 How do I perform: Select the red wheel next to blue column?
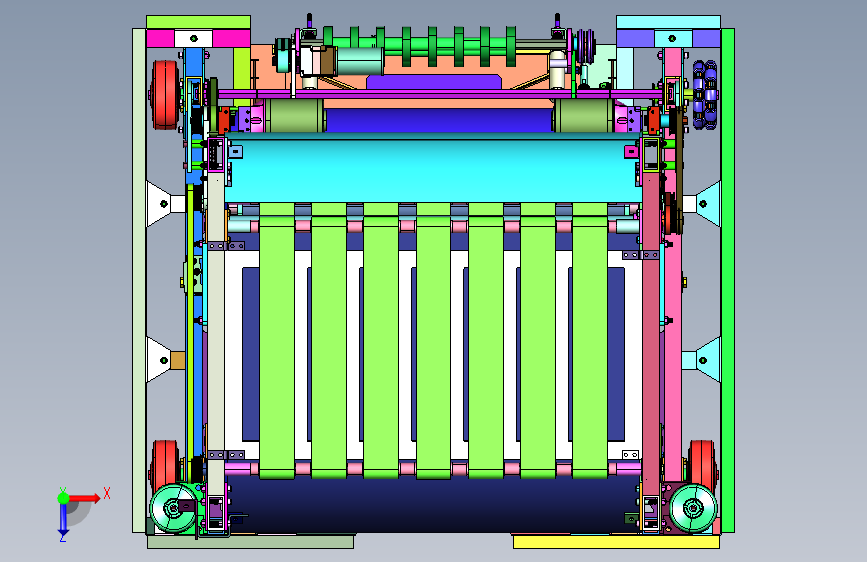pyautogui.click(x=165, y=95)
